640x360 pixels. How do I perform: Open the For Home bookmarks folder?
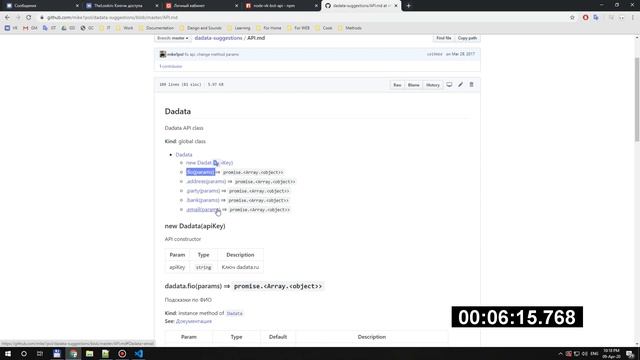click(269, 28)
